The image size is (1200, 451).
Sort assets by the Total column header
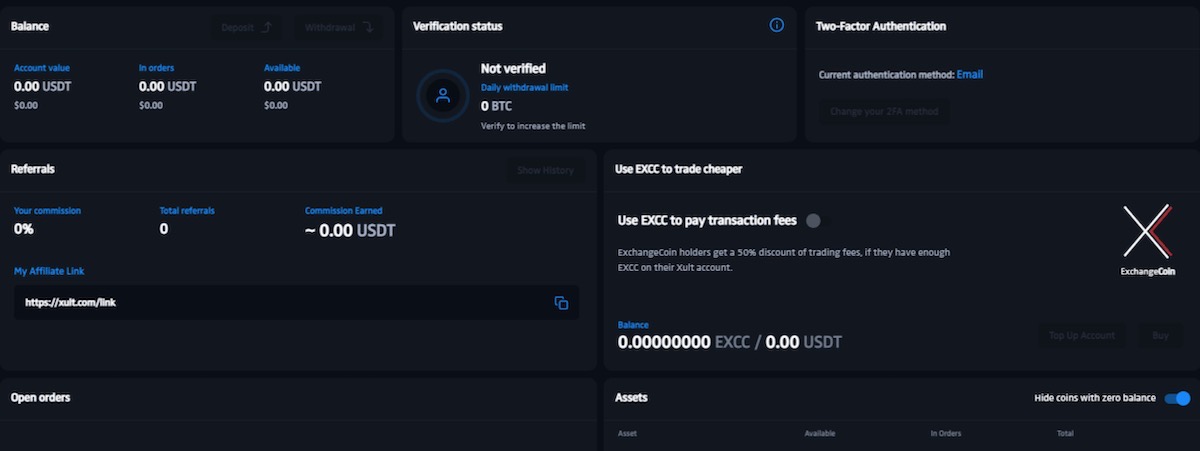click(x=1067, y=433)
